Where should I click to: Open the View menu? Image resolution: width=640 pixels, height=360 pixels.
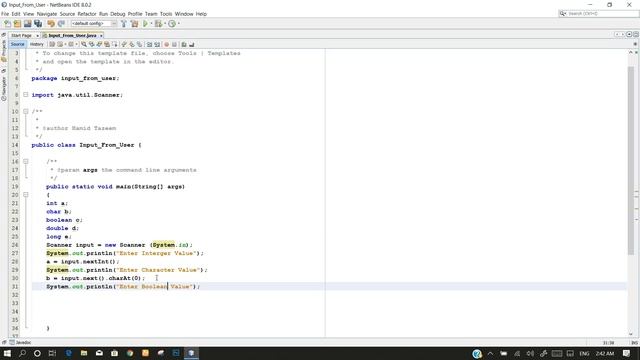(x=29, y=14)
